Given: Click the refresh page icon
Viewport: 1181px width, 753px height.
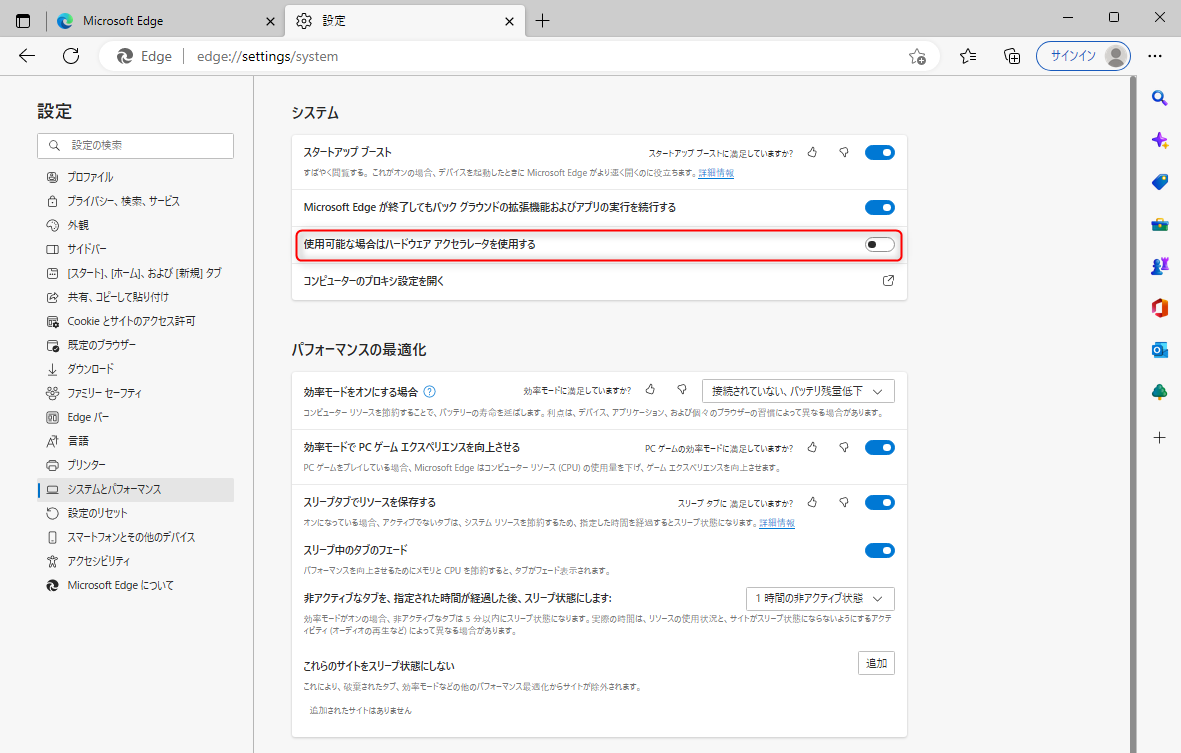Looking at the screenshot, I should click(71, 56).
